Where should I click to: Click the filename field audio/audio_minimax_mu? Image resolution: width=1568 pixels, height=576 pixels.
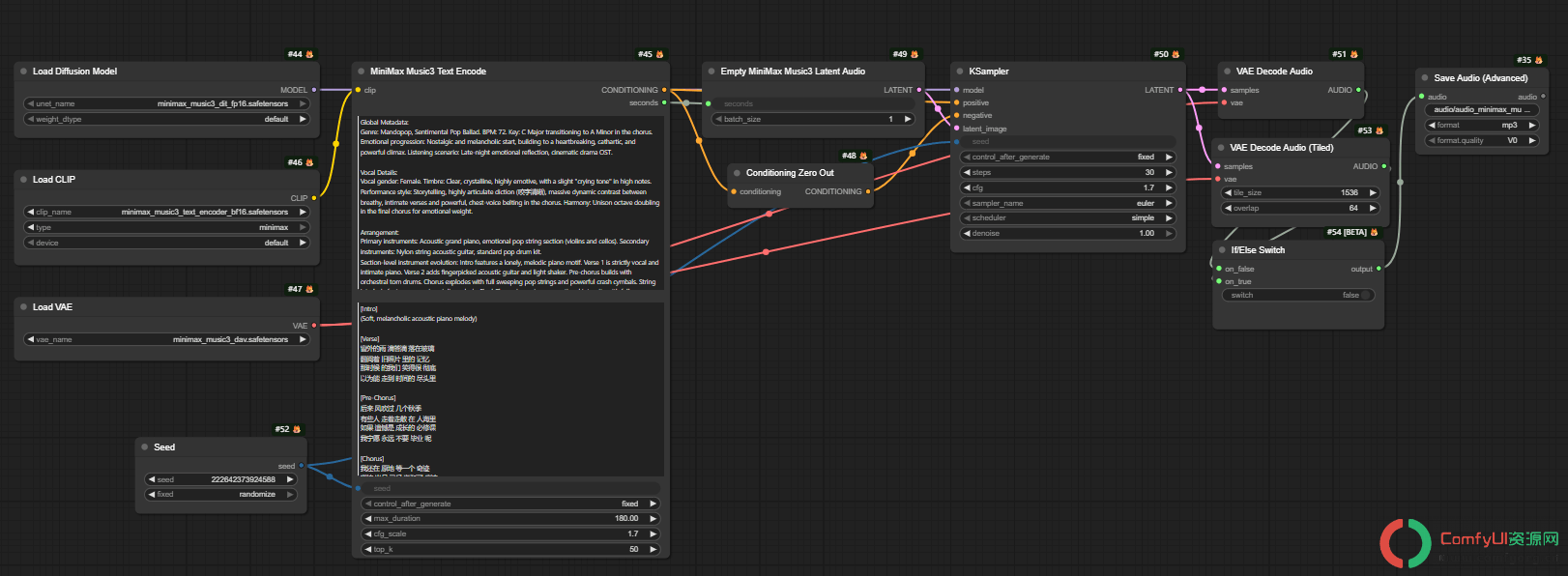coord(1482,109)
